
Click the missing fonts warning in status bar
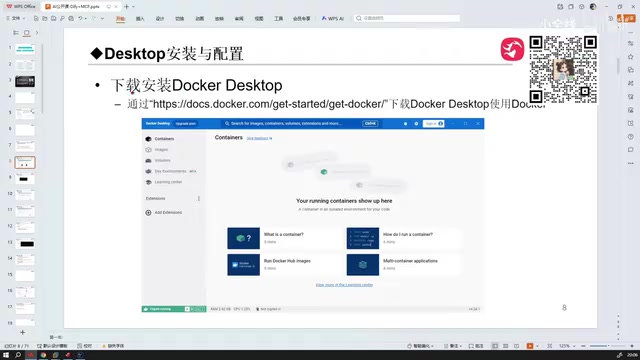pos(113,346)
